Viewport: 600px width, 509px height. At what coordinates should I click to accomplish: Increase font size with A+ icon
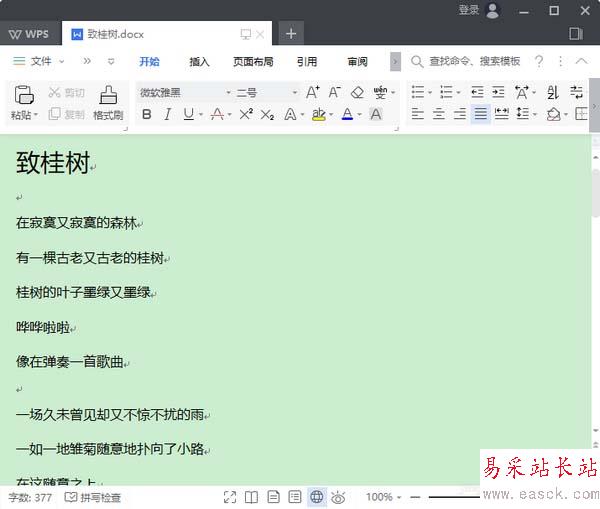[x=313, y=92]
